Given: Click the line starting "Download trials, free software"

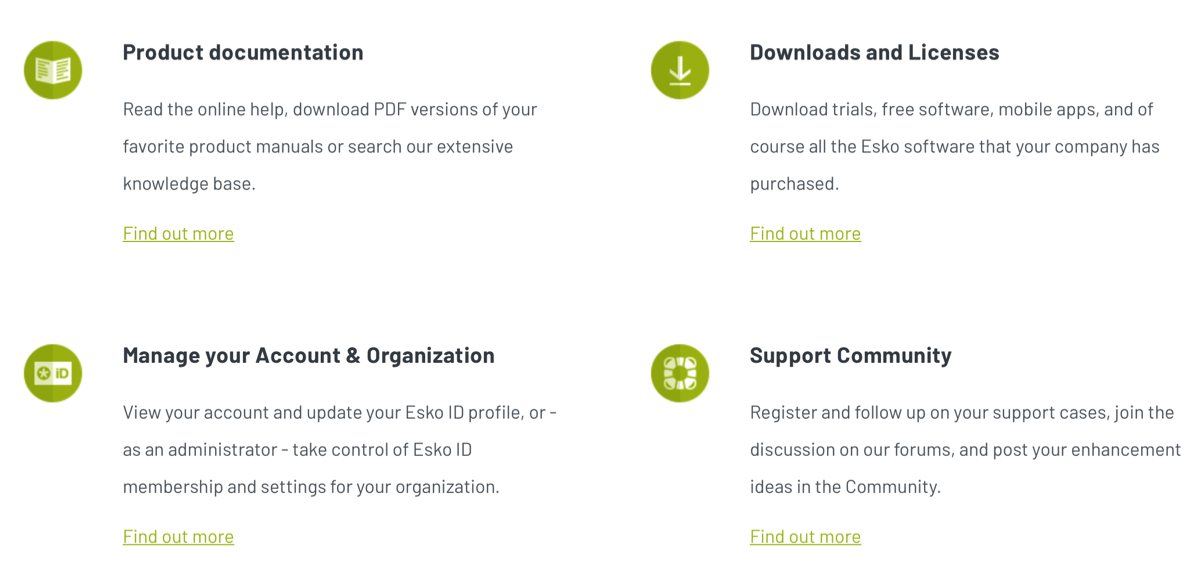Looking at the screenshot, I should click(x=951, y=109).
